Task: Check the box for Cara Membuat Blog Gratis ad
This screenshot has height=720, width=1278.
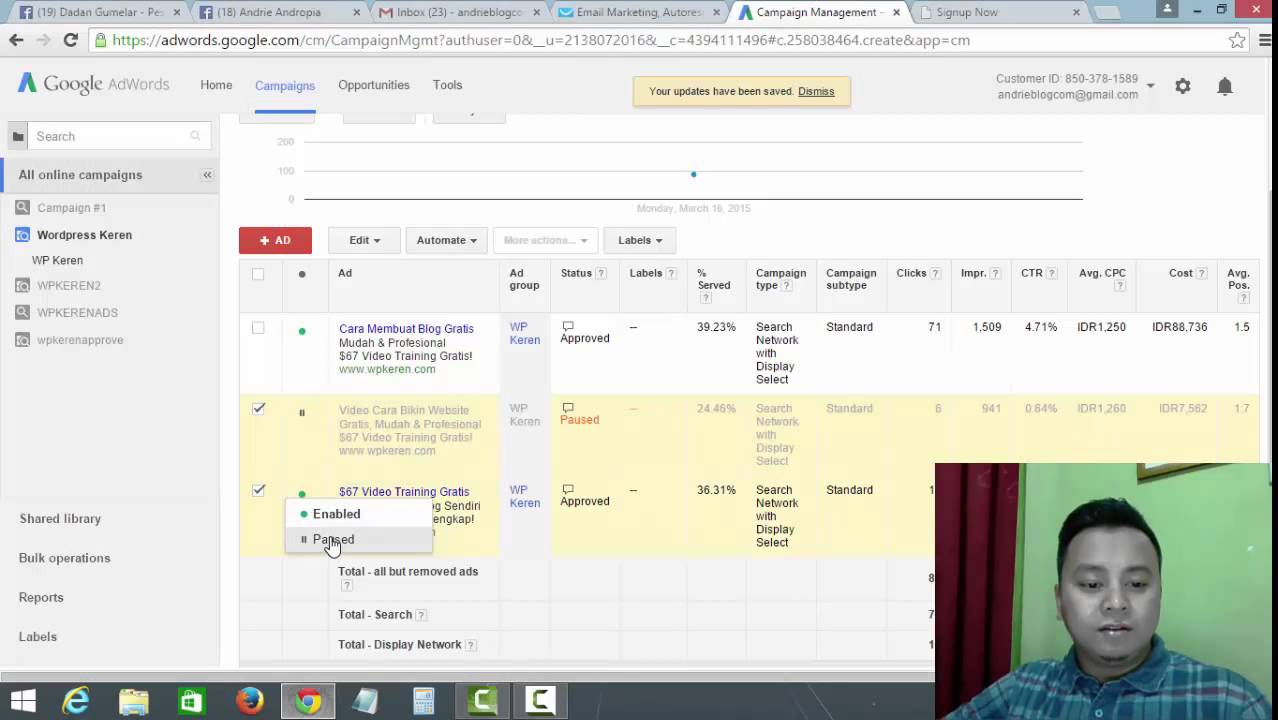Action: coord(258,328)
